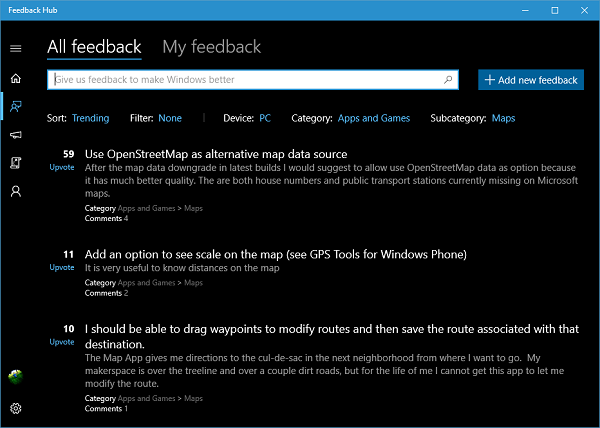Open 'Use OpenStreetMap as alternative map data source'

216,154
